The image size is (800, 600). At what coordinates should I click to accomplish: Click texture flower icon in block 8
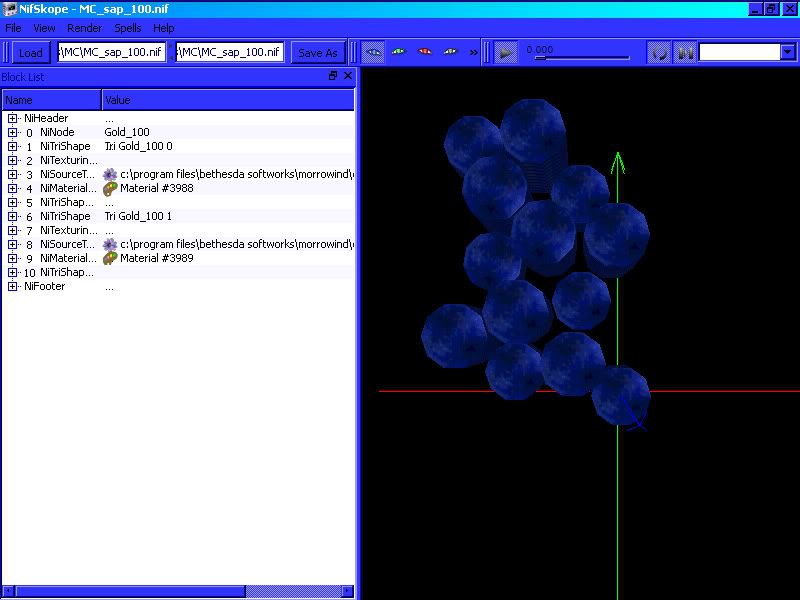(110, 244)
